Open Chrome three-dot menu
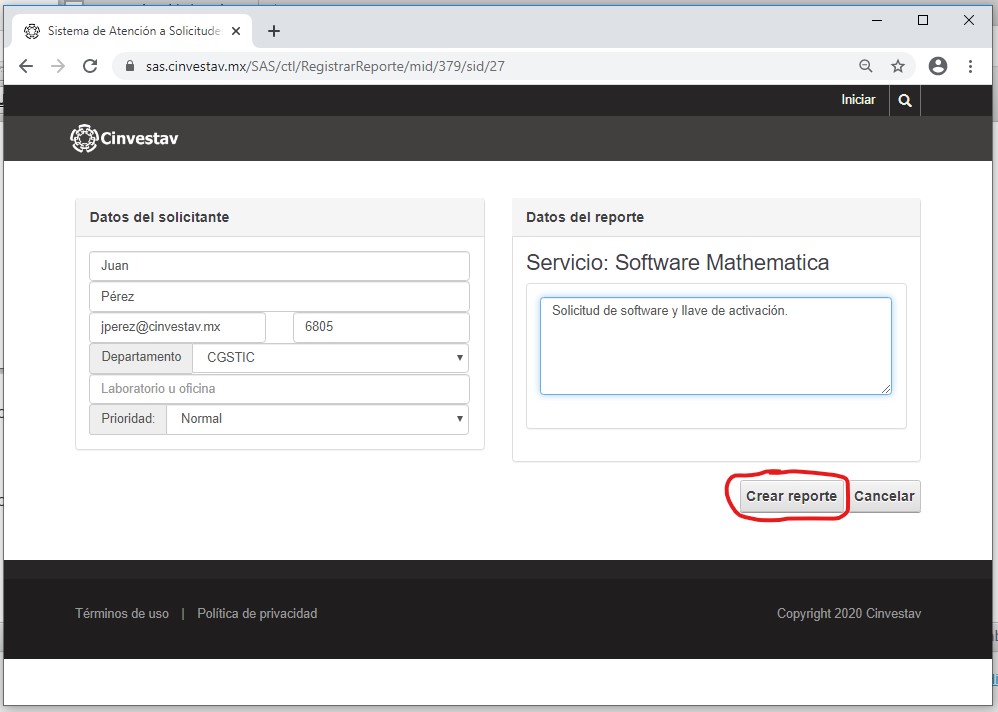 point(970,66)
